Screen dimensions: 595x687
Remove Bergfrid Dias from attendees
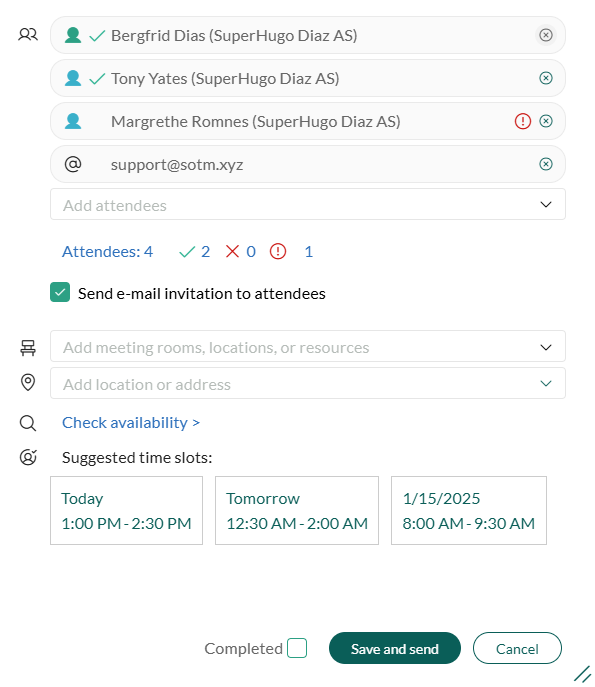point(545,35)
